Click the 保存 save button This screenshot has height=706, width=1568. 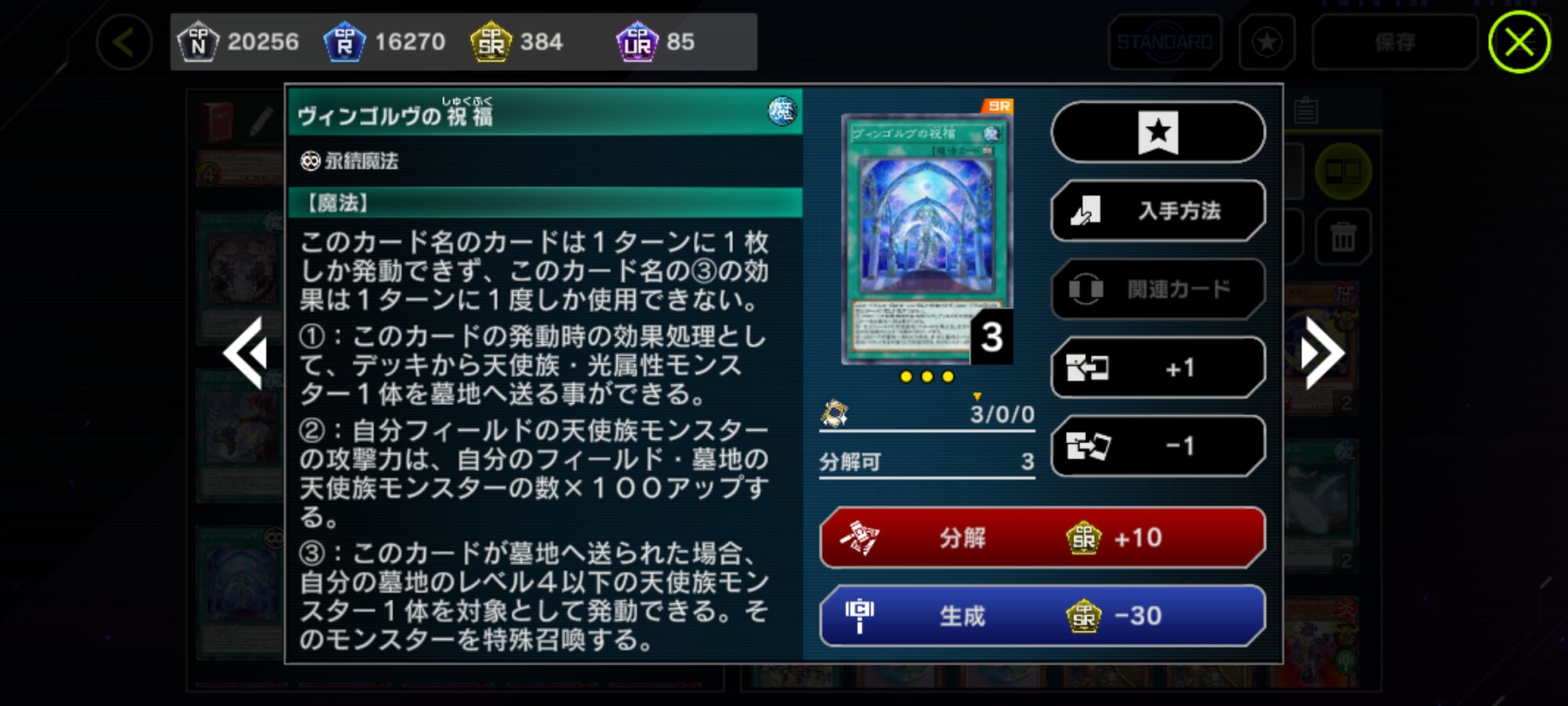pyautogui.click(x=1395, y=42)
